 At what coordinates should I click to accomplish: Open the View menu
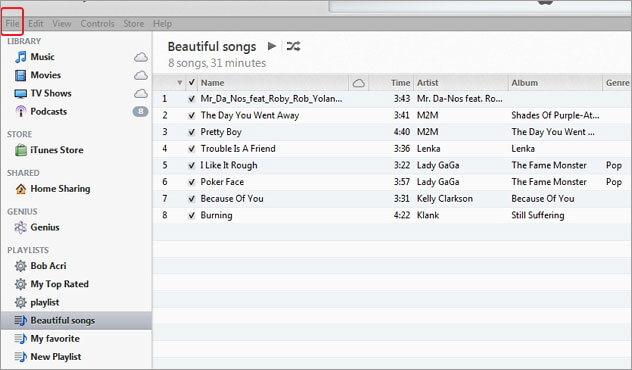pos(62,23)
